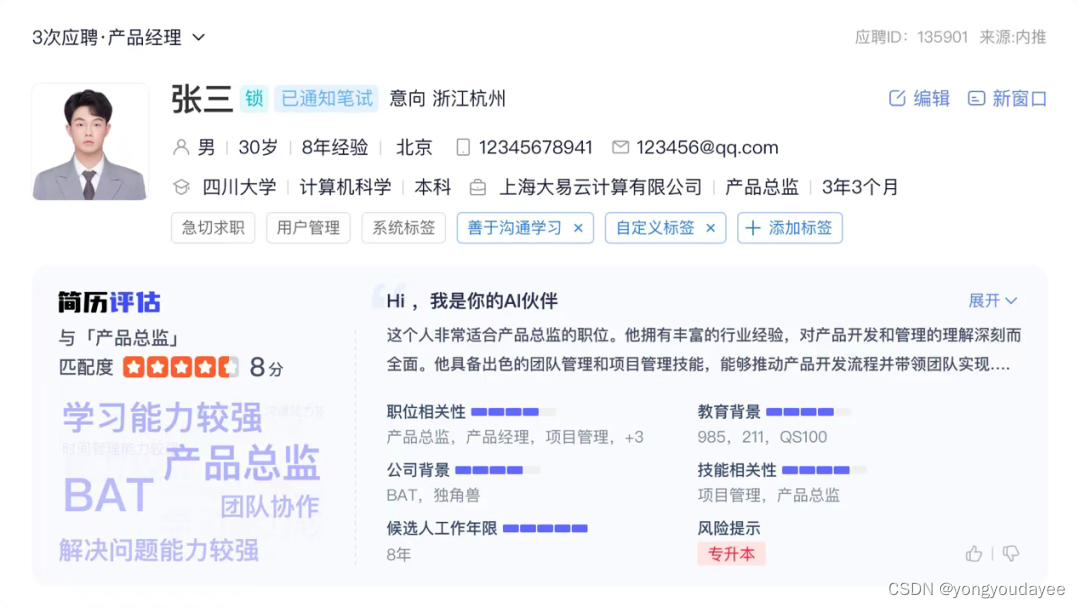
Task: Like the AI evaluation with thumbs up
Action: tap(973, 554)
